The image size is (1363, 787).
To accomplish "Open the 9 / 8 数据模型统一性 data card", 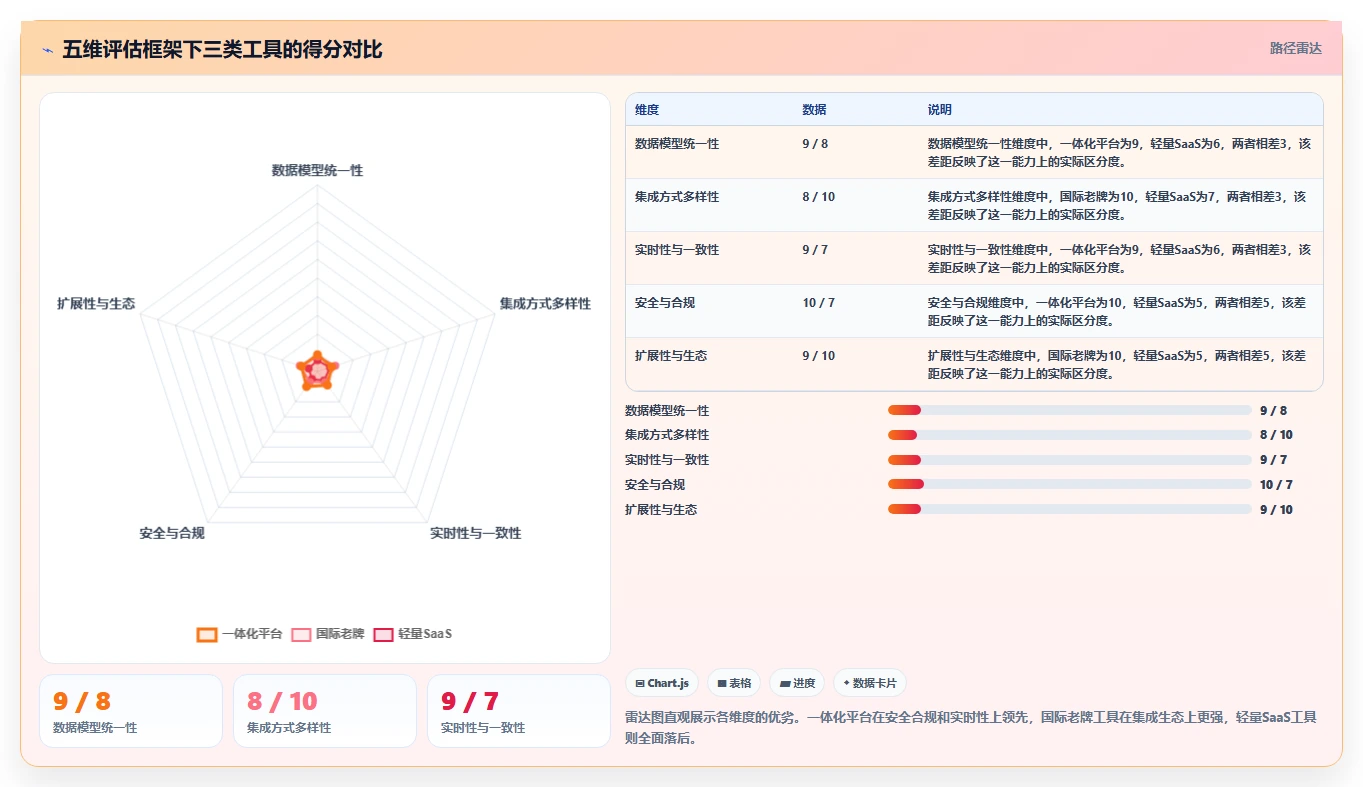I will 131,711.
